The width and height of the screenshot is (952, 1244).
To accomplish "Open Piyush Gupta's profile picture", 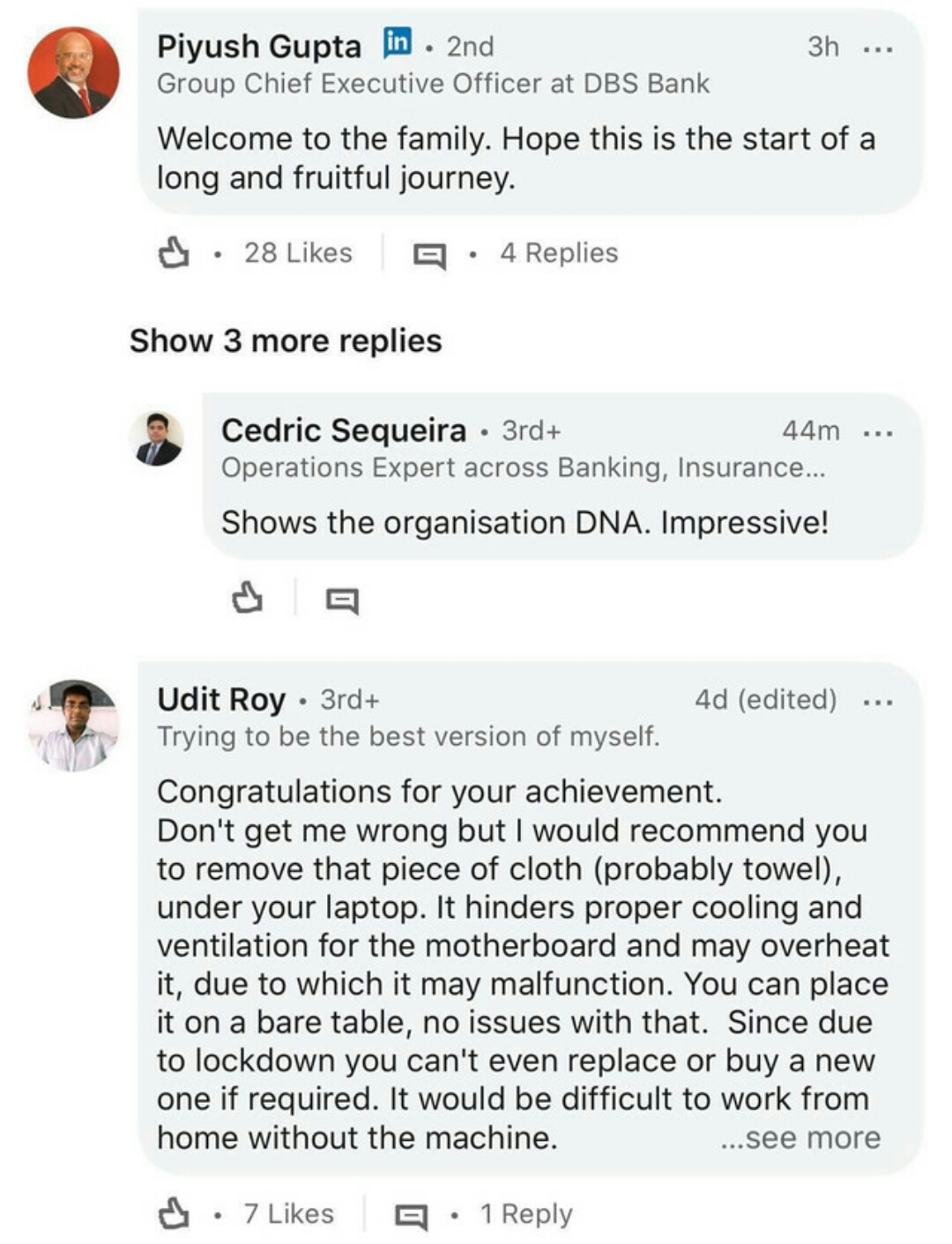I will coord(74,72).
